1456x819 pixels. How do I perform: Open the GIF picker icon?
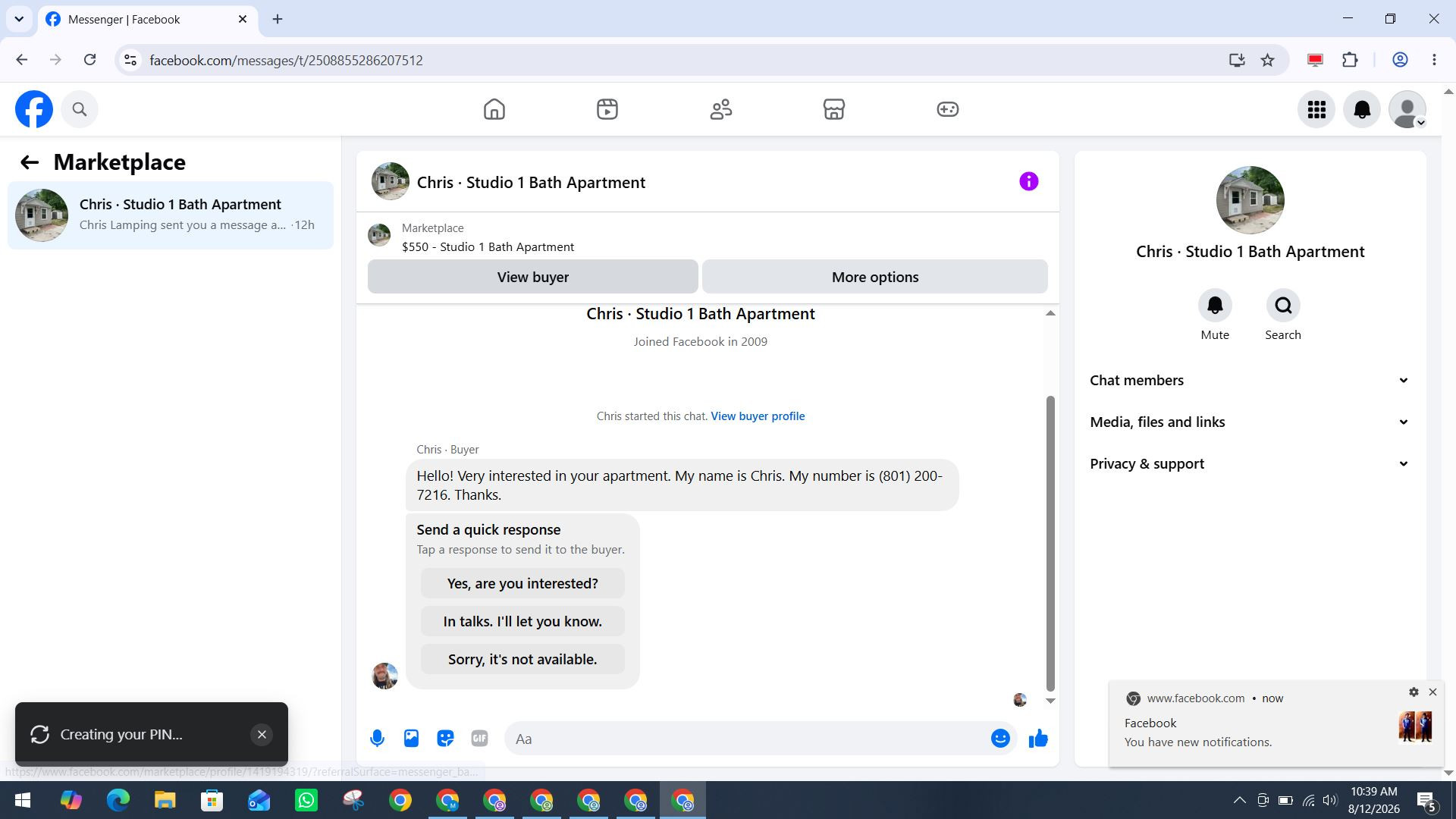(x=479, y=739)
